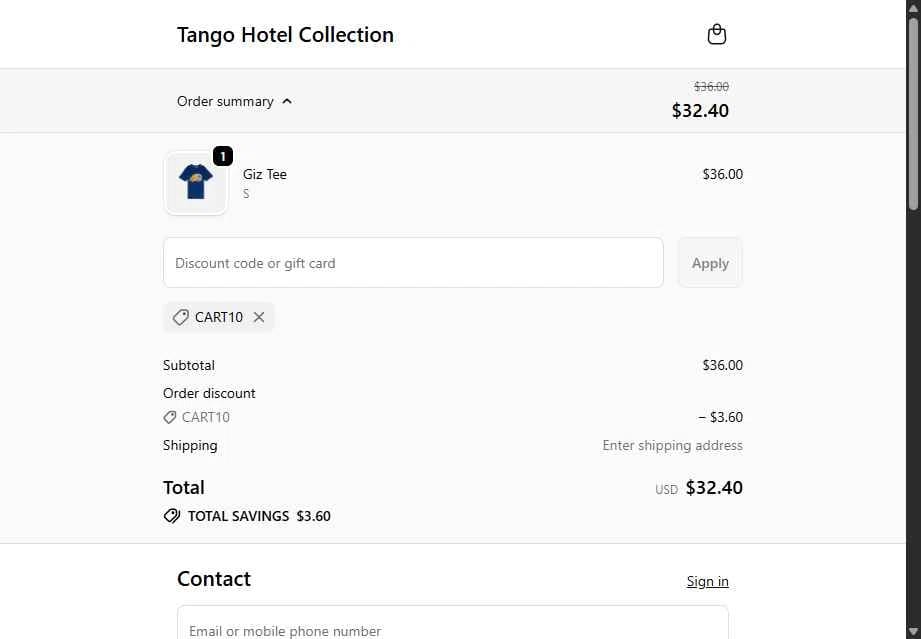Click the discount code or gift card field
Viewport: 921px width, 639px height.
413,262
